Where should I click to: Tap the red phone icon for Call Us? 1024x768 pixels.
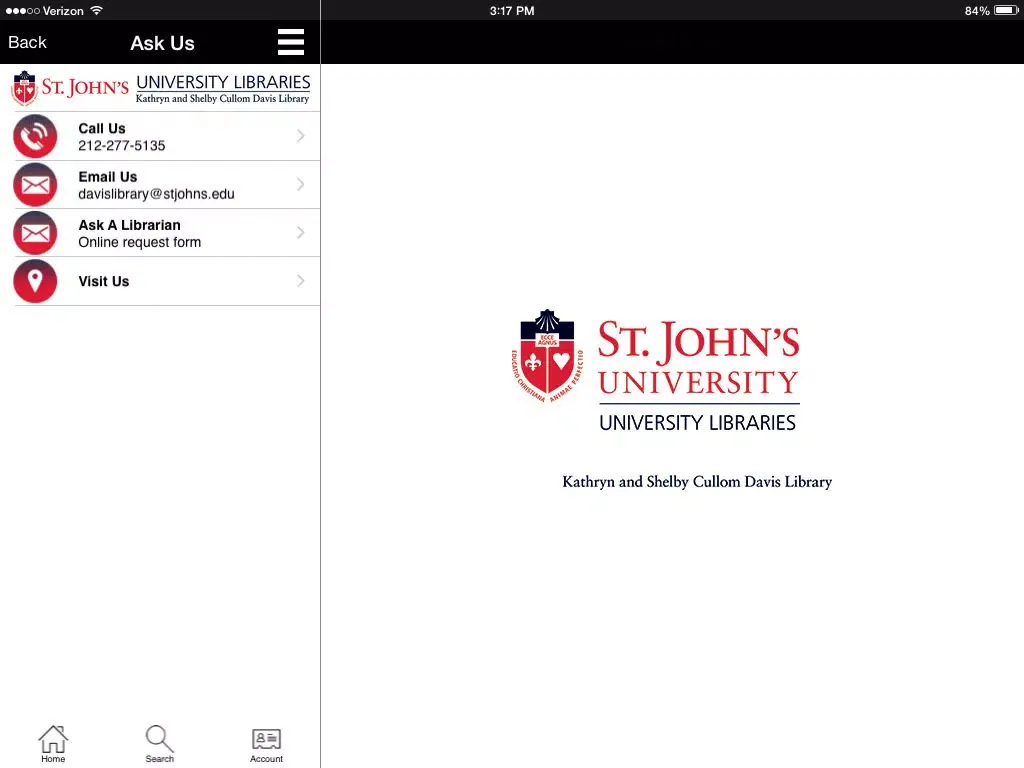tap(35, 136)
